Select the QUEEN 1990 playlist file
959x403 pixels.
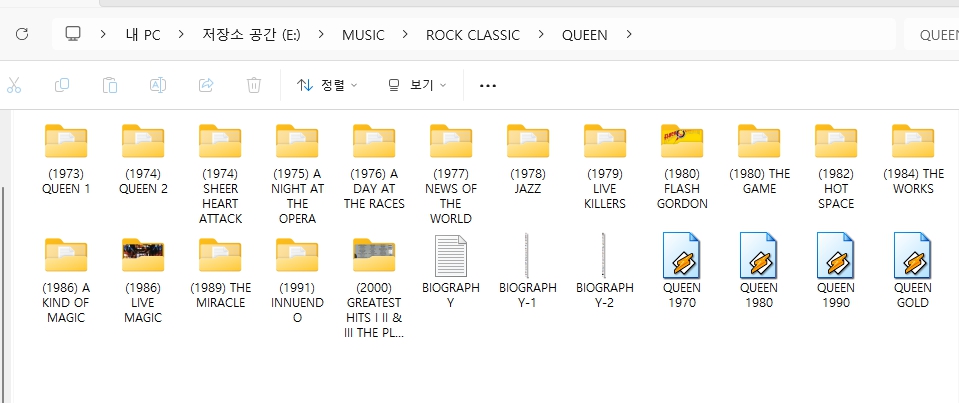tap(836, 272)
